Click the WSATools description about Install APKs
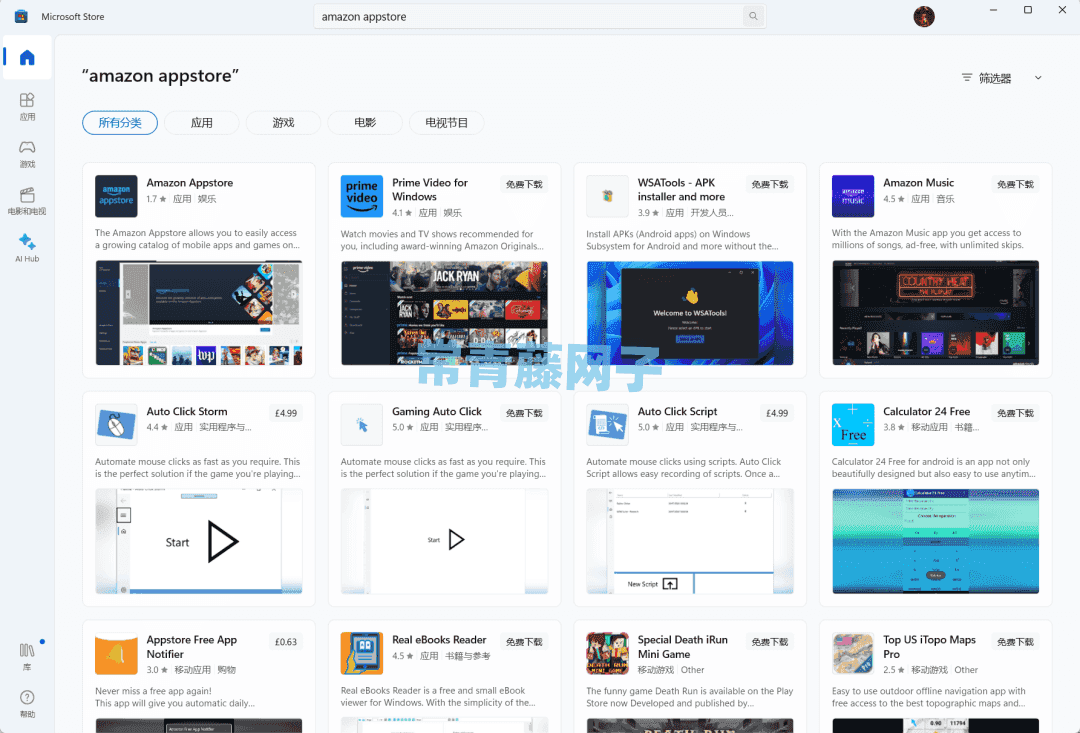Image resolution: width=1080 pixels, height=733 pixels. click(682, 240)
